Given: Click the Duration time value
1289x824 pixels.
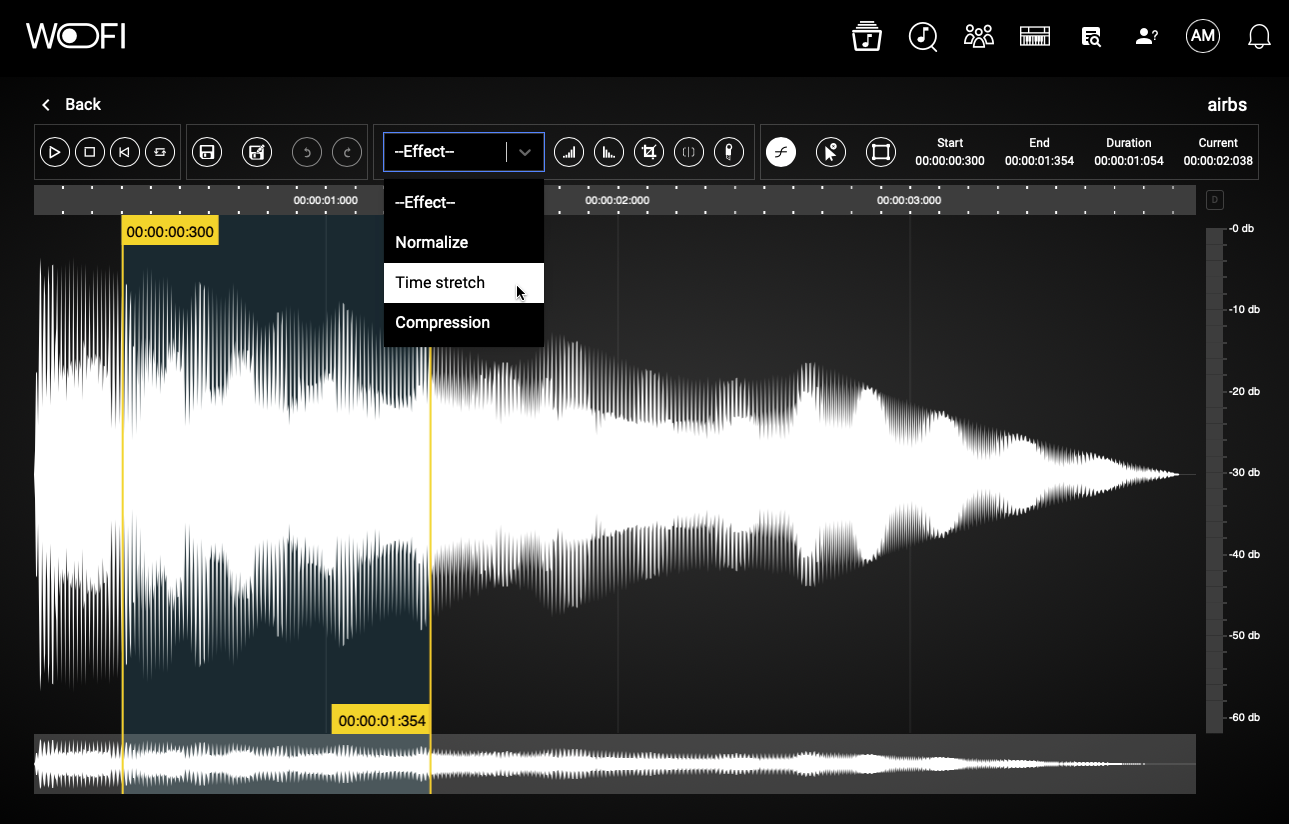Looking at the screenshot, I should (1129, 160).
